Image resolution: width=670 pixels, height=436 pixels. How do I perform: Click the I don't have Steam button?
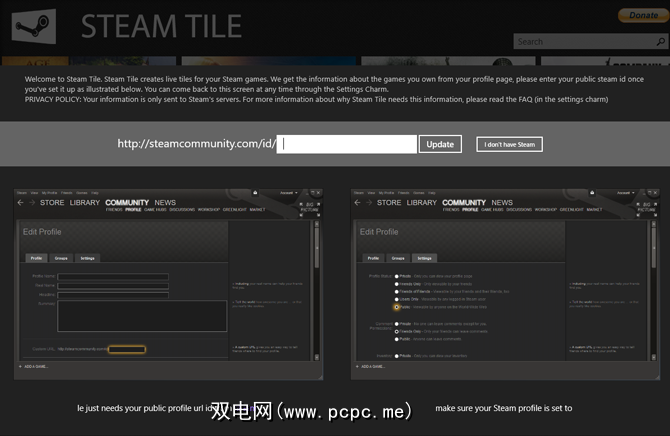pos(509,144)
